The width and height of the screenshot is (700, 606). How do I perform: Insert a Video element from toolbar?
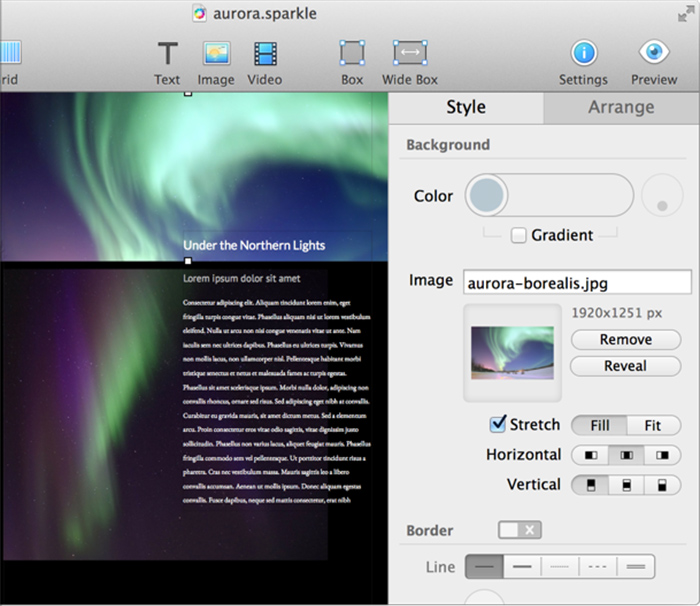(265, 54)
